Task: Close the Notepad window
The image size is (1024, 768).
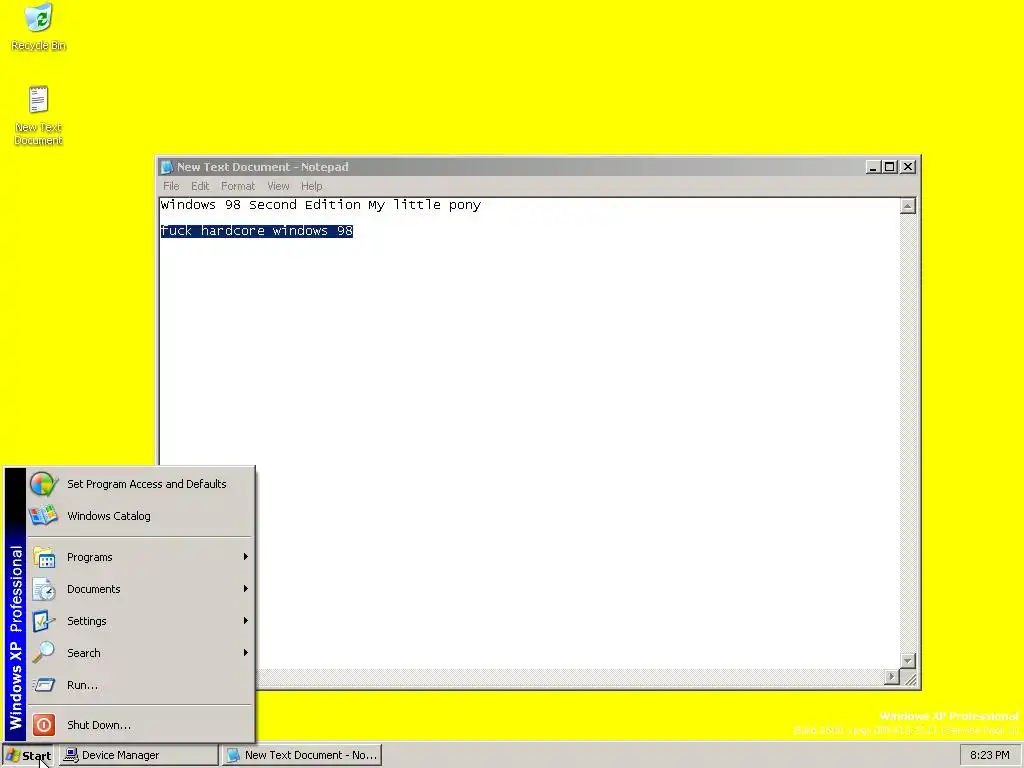Action: pos(908,167)
